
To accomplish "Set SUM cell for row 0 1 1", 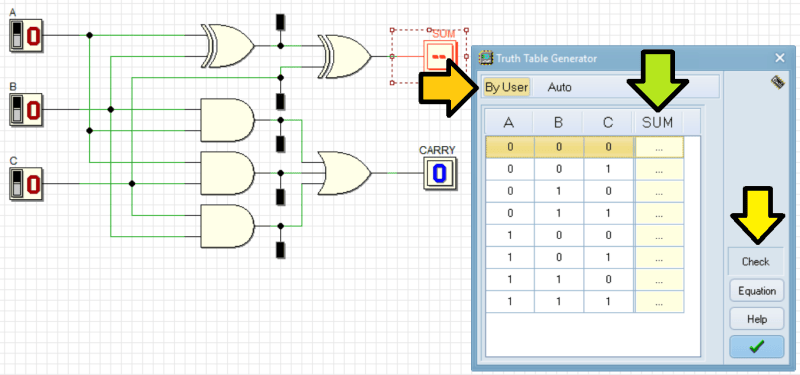I will [x=659, y=213].
